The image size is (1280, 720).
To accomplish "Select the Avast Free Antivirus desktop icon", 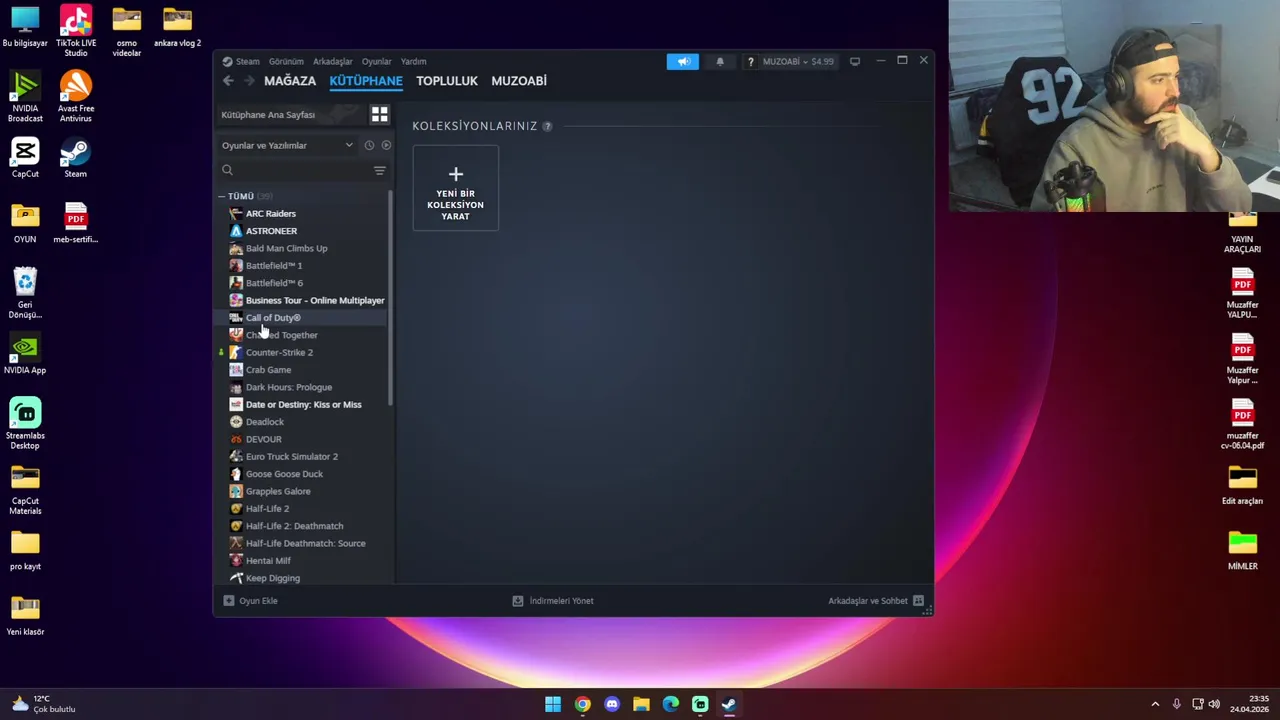I will click(x=76, y=97).
